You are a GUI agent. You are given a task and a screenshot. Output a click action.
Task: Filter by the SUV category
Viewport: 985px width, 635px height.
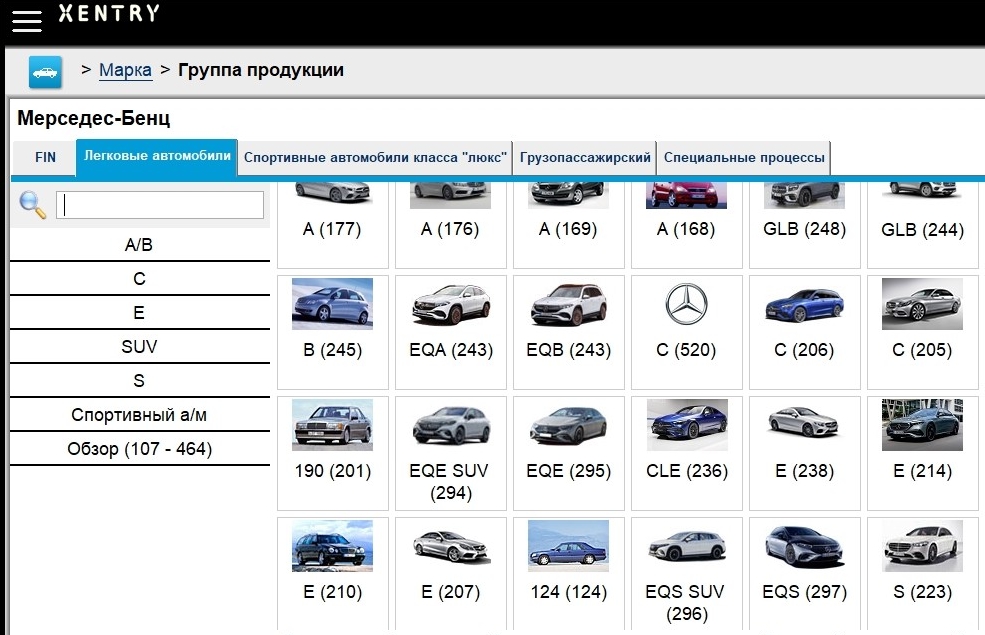139,347
